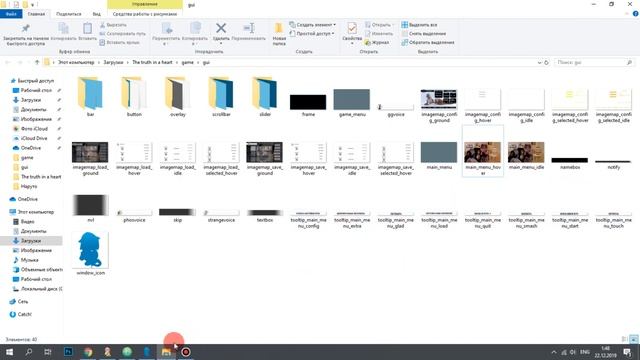The height and width of the screenshot is (360, 640).
Task: Expand Переместить в dropdown
Action: [x=166, y=44]
